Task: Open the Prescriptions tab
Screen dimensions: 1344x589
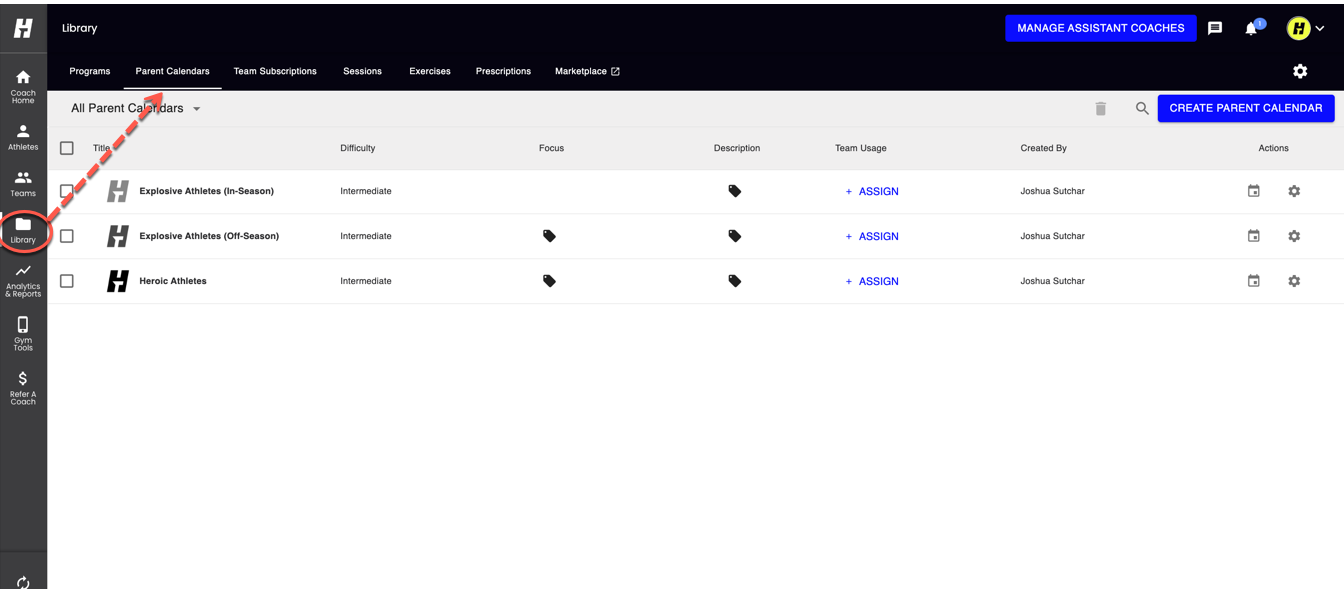Action: tap(503, 71)
